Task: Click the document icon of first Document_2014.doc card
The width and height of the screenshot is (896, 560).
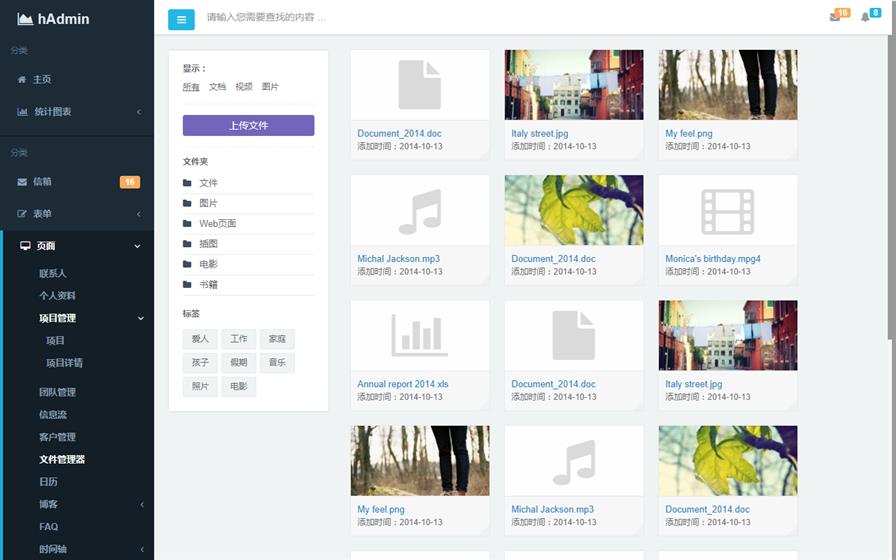Action: point(420,85)
